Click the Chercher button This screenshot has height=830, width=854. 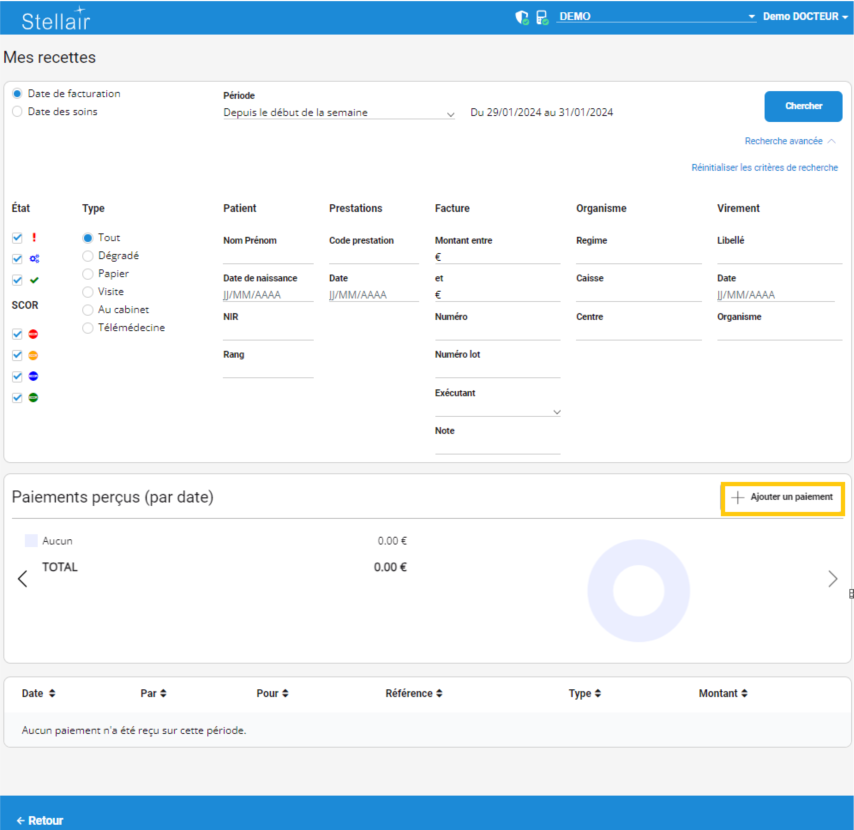(803, 106)
